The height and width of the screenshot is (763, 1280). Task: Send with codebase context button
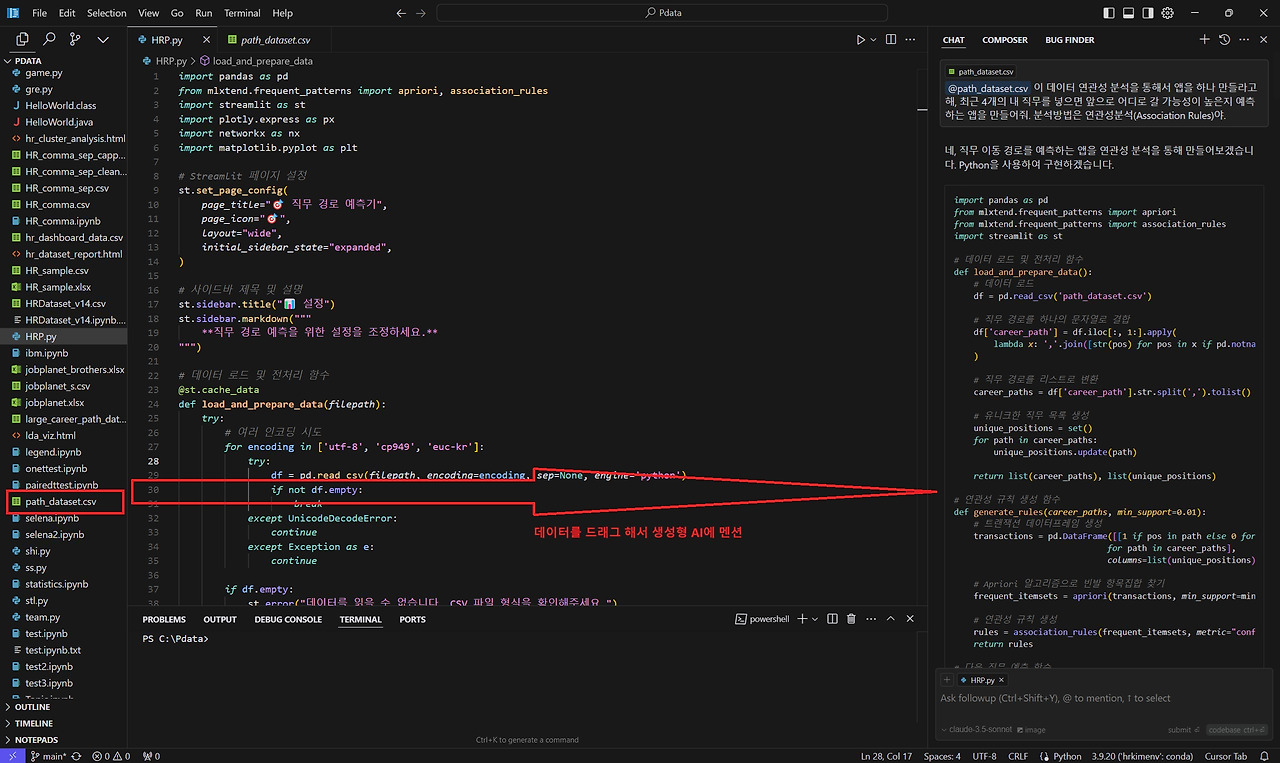[x=1238, y=730]
